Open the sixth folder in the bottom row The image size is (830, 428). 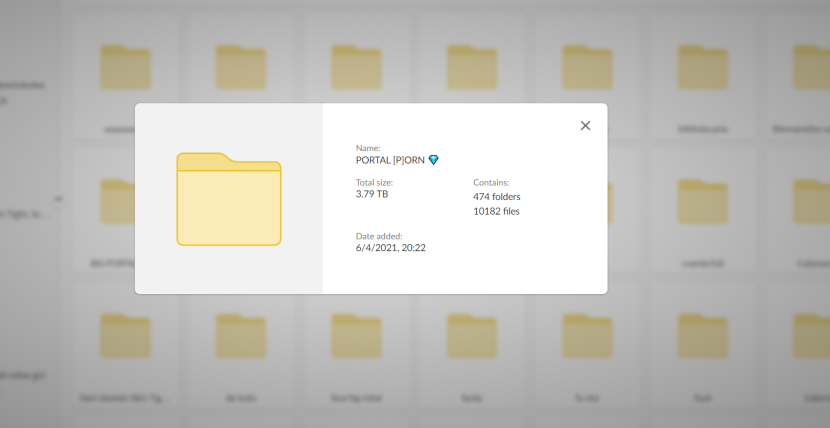[x=703, y=336]
